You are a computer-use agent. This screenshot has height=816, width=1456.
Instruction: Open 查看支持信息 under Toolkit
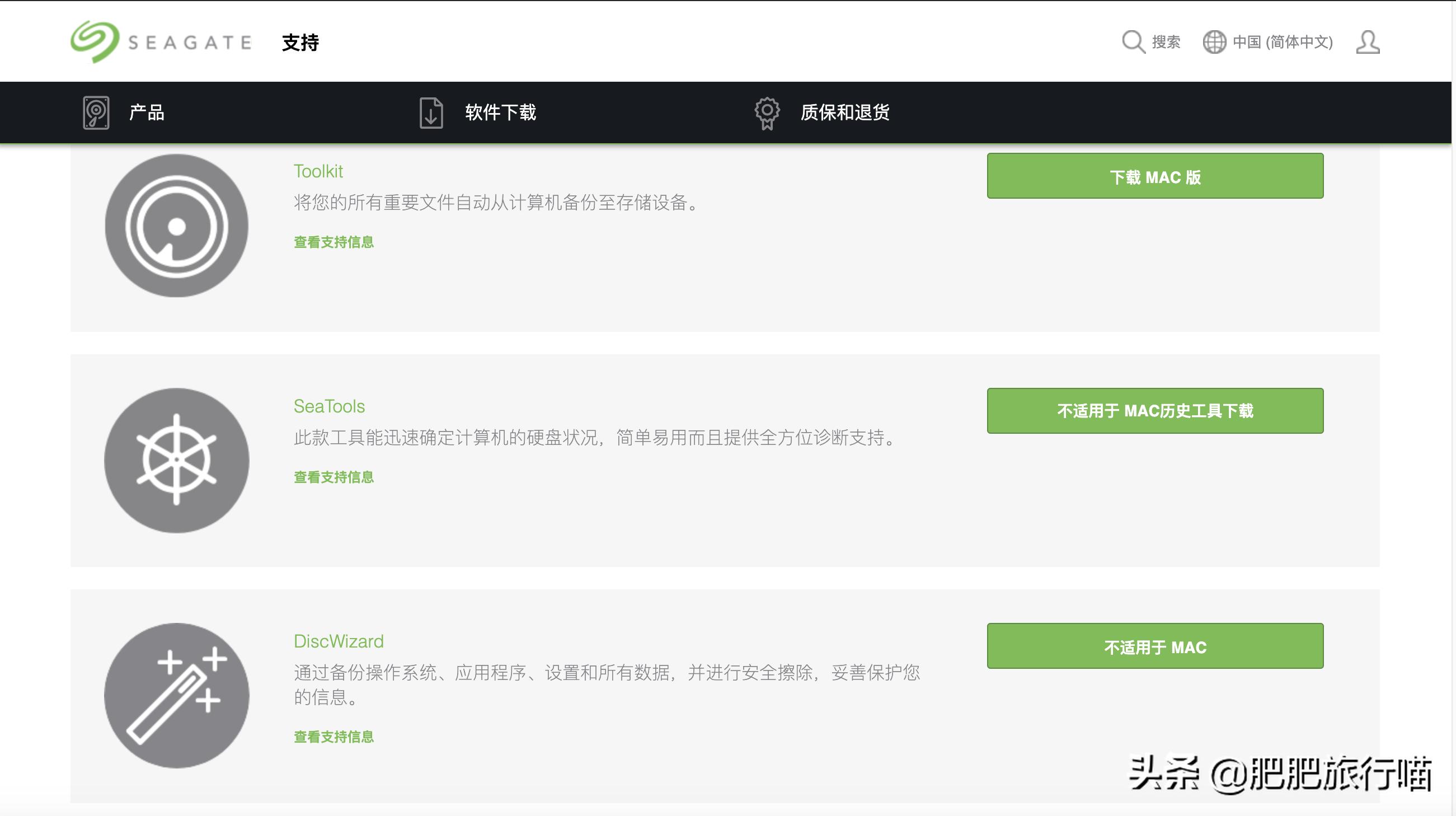click(x=332, y=242)
